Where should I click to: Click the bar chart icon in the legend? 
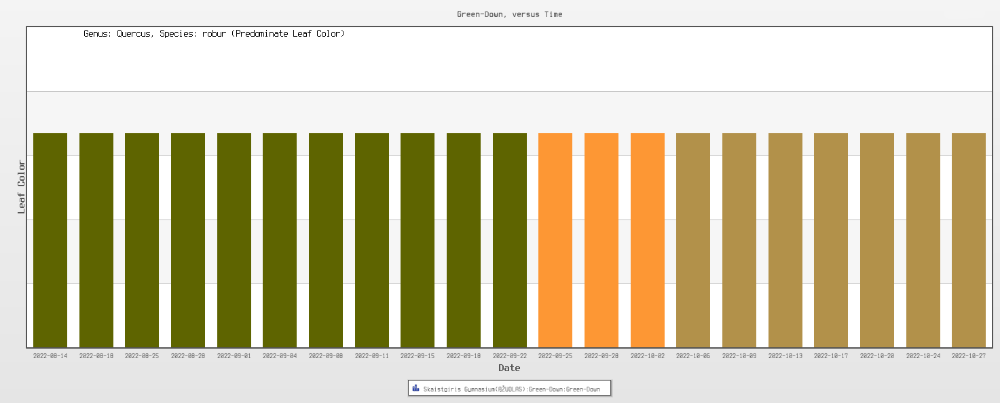pos(415,388)
